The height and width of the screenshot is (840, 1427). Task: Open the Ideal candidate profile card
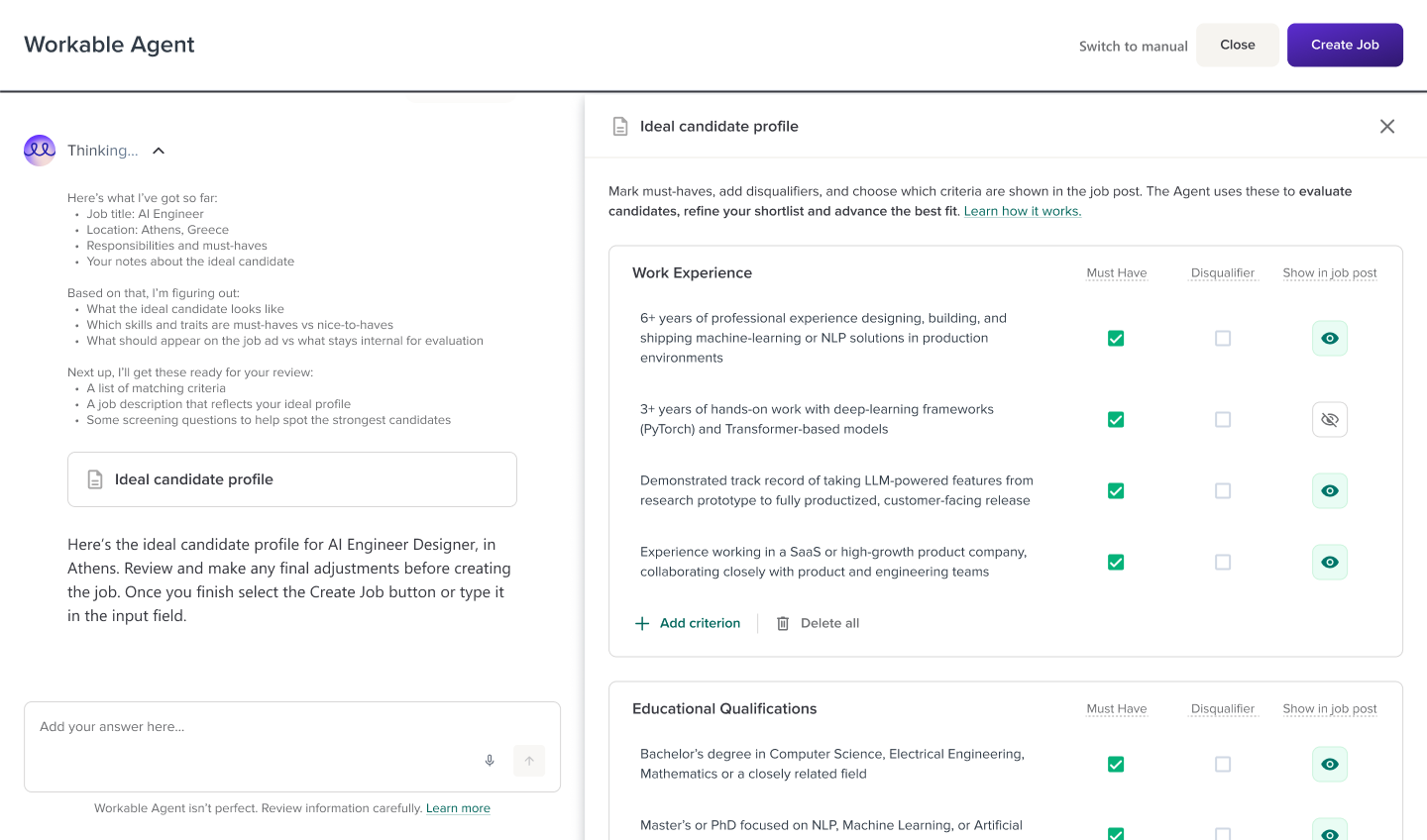(292, 479)
